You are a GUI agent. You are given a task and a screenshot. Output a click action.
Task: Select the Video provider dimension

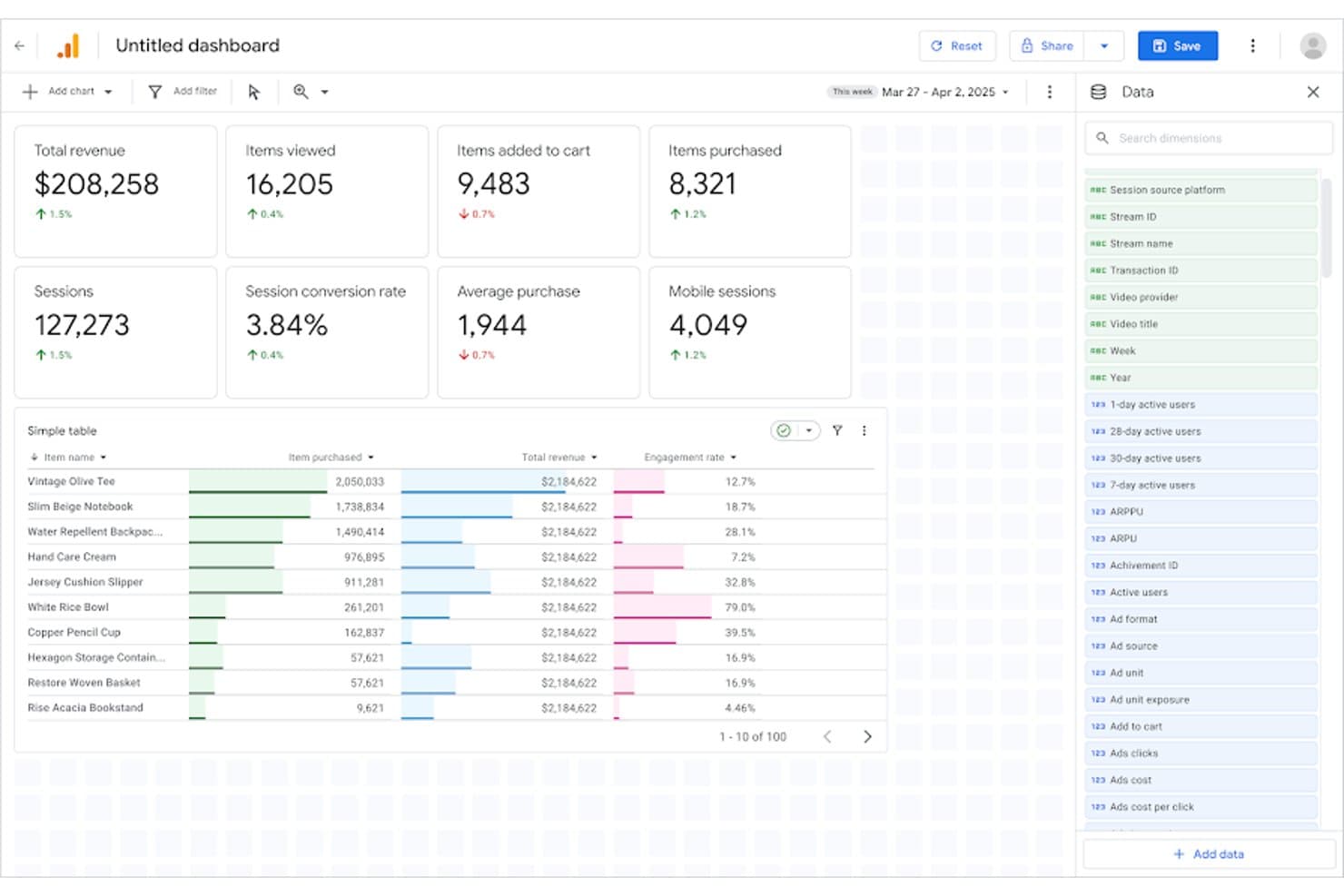1201,297
